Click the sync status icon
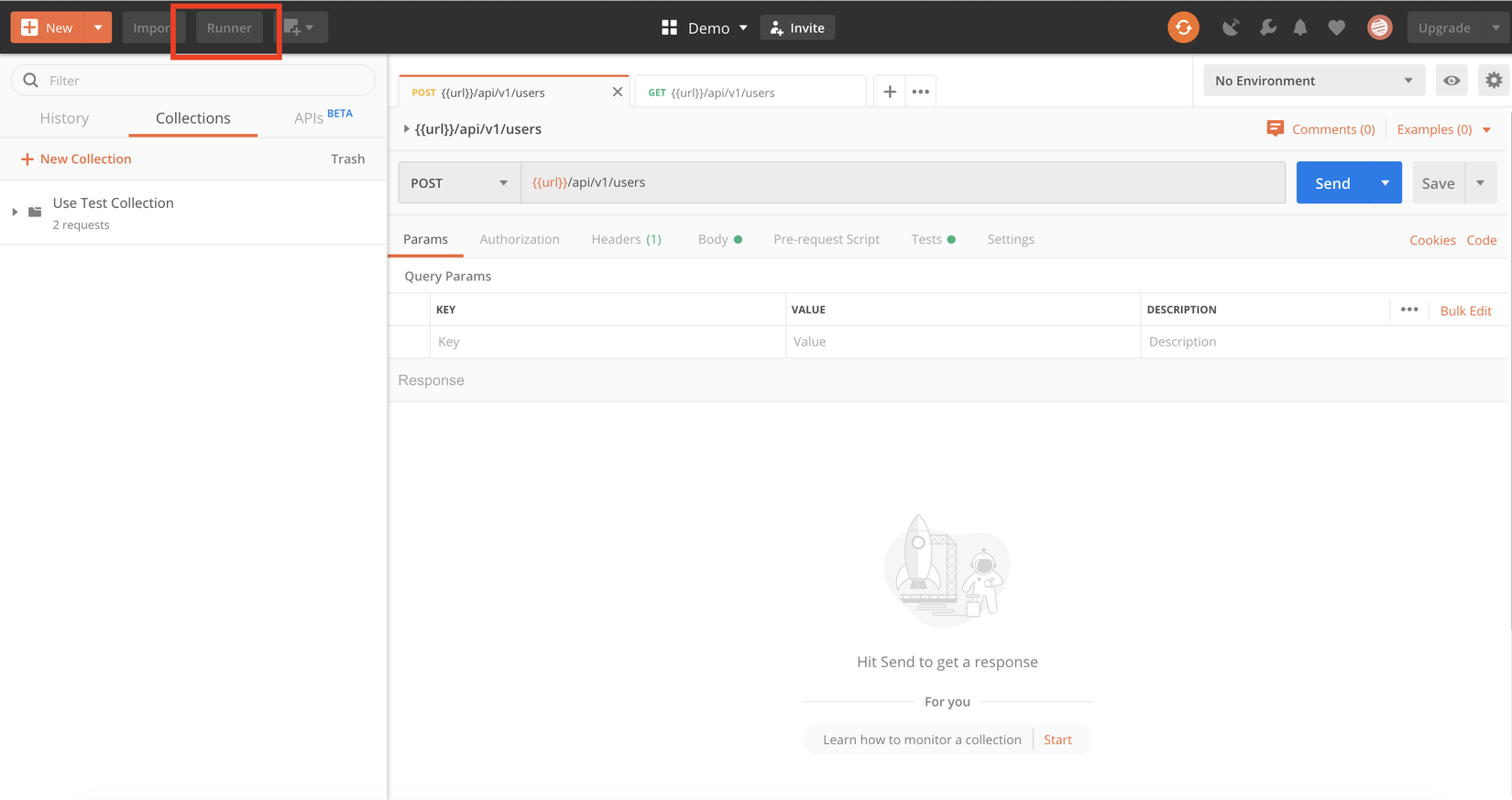 tap(1183, 27)
